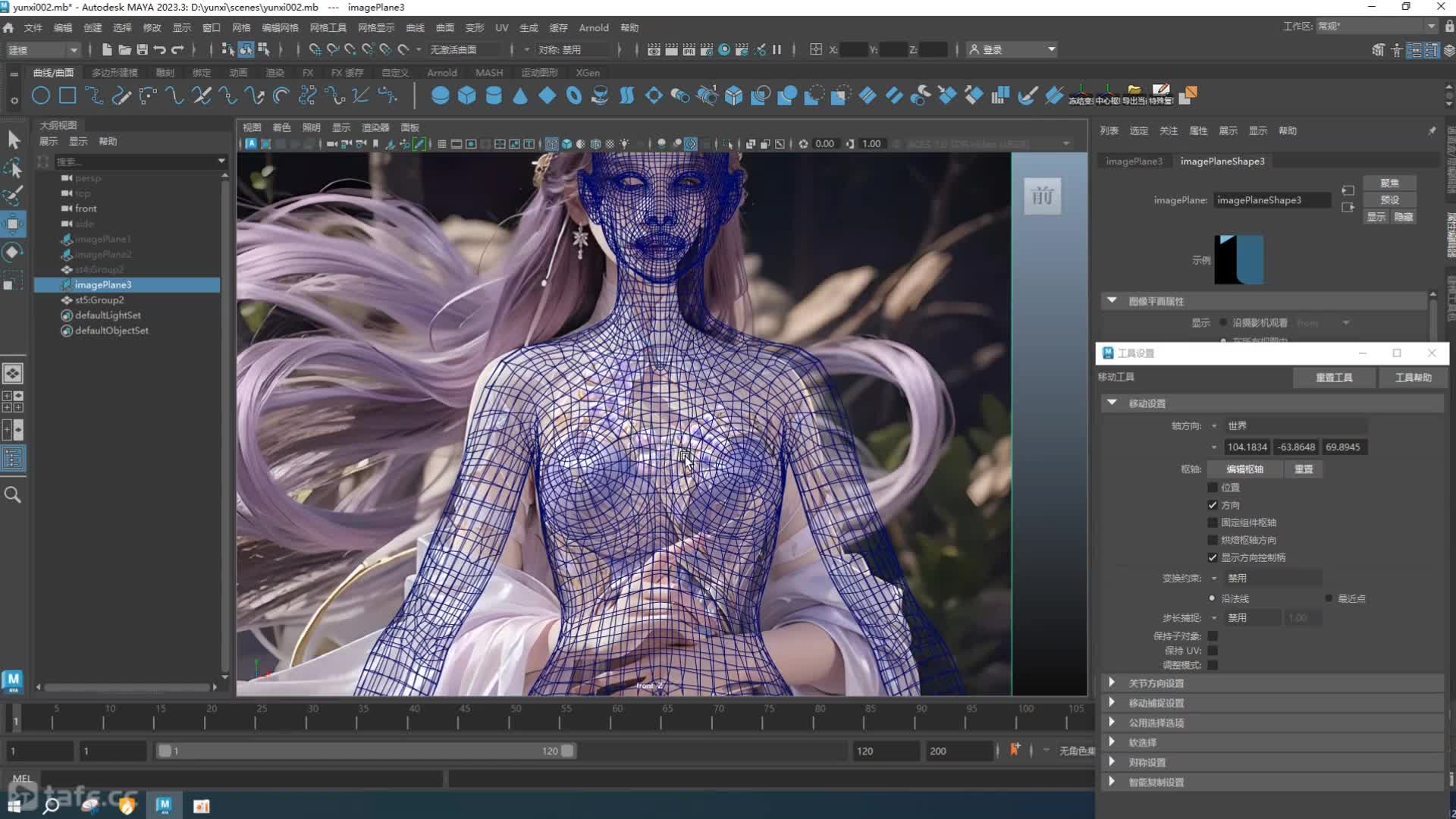Create a NURBS cylinder from the shelf
The height and width of the screenshot is (819, 1456).
[494, 96]
